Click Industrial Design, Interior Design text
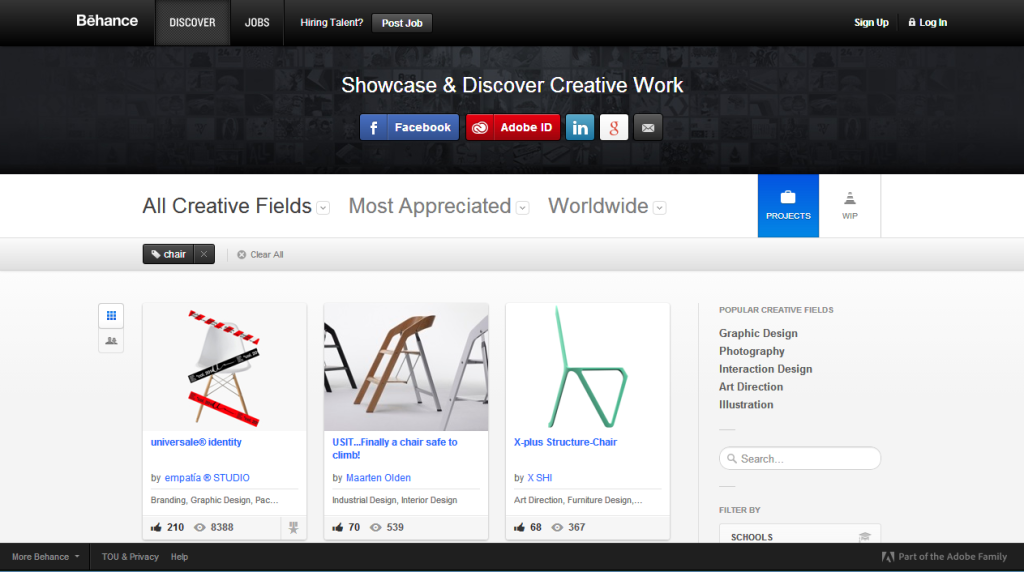Viewport: 1024px width, 572px height. pyautogui.click(x=394, y=500)
